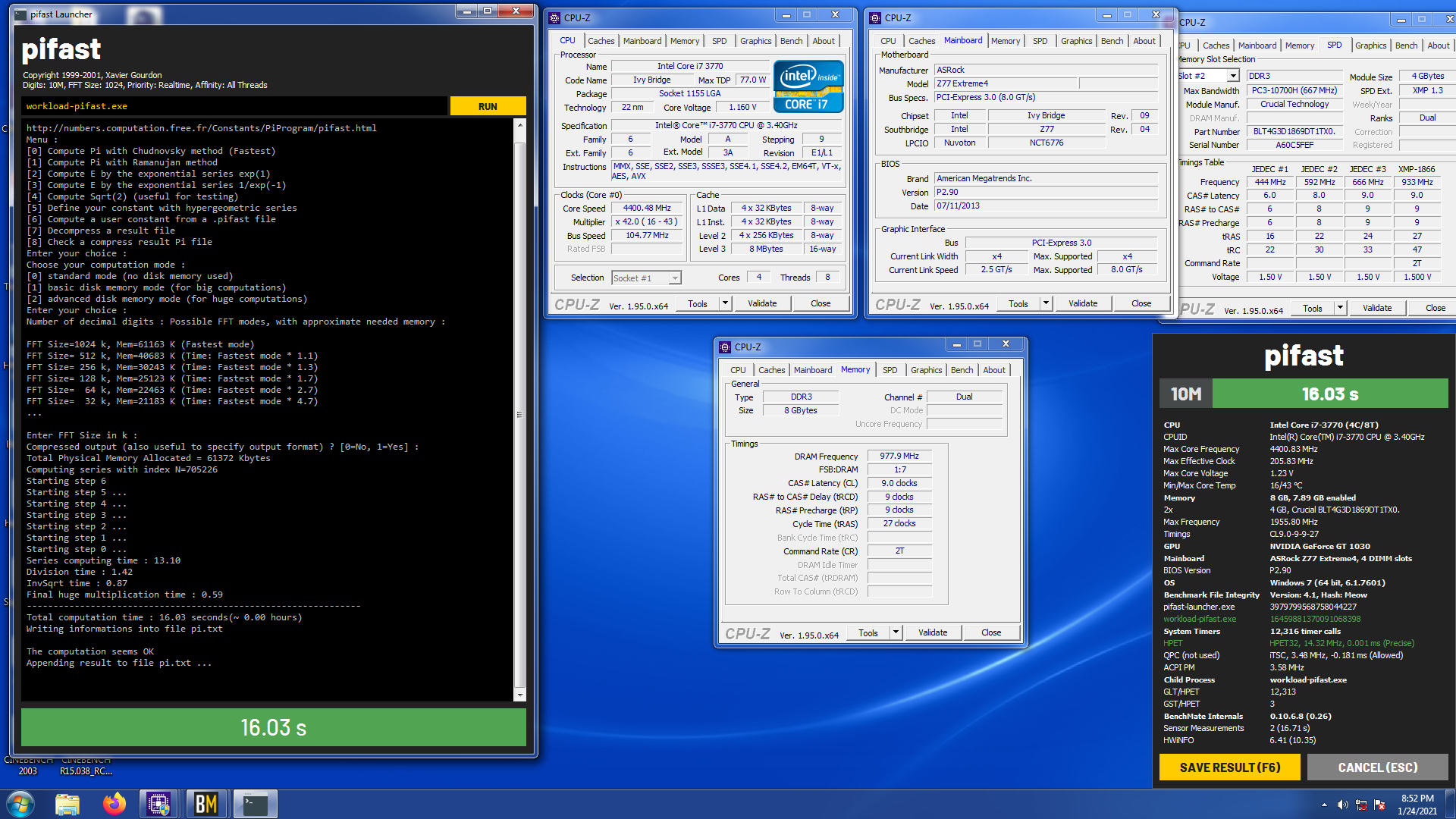Open Bench tab in the first CPU-Z window
Image resolution: width=1456 pixels, height=819 pixels.
click(791, 41)
